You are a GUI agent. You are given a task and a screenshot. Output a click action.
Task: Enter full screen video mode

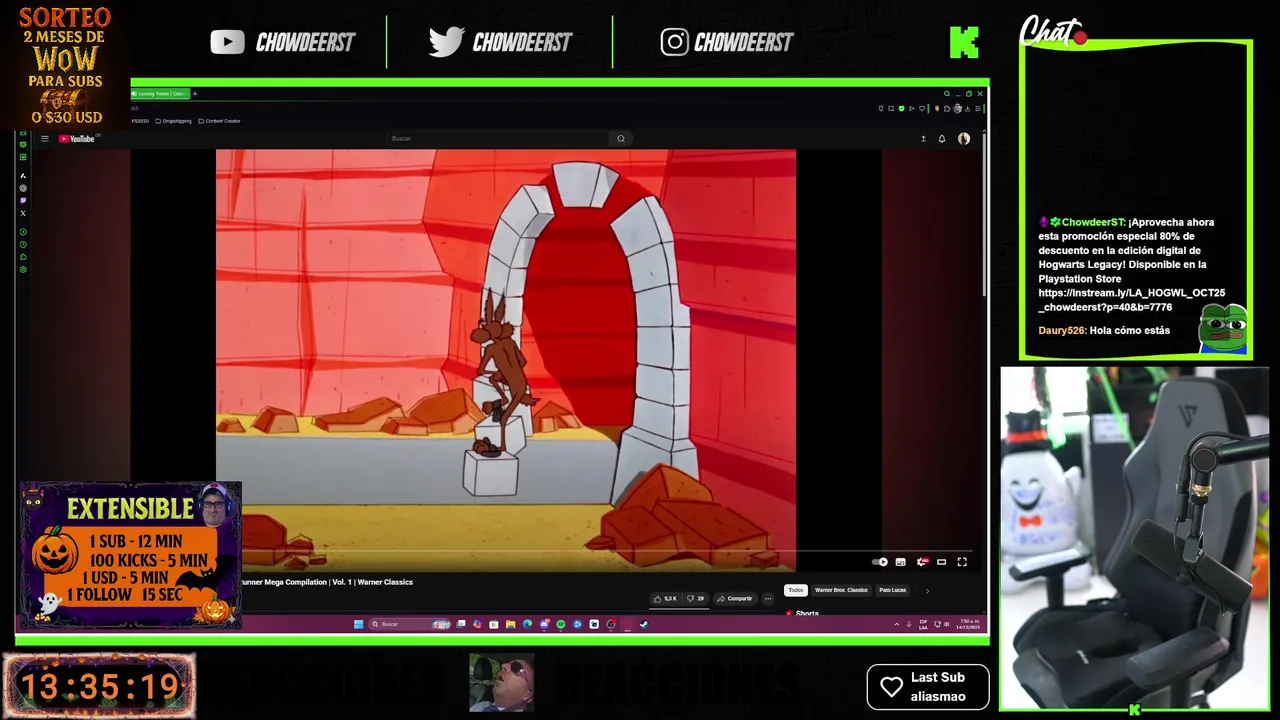coord(962,562)
